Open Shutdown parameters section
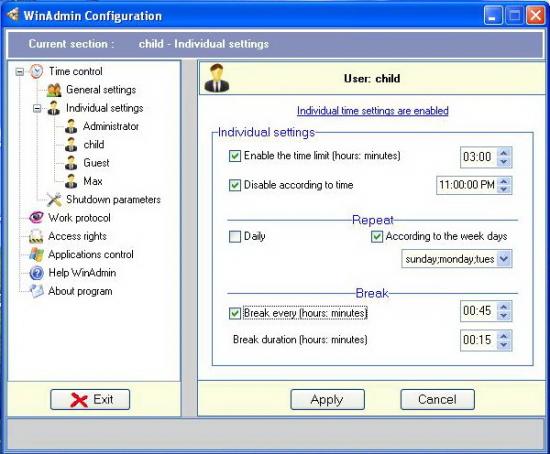The width and height of the screenshot is (550, 454). pyautogui.click(x=113, y=199)
